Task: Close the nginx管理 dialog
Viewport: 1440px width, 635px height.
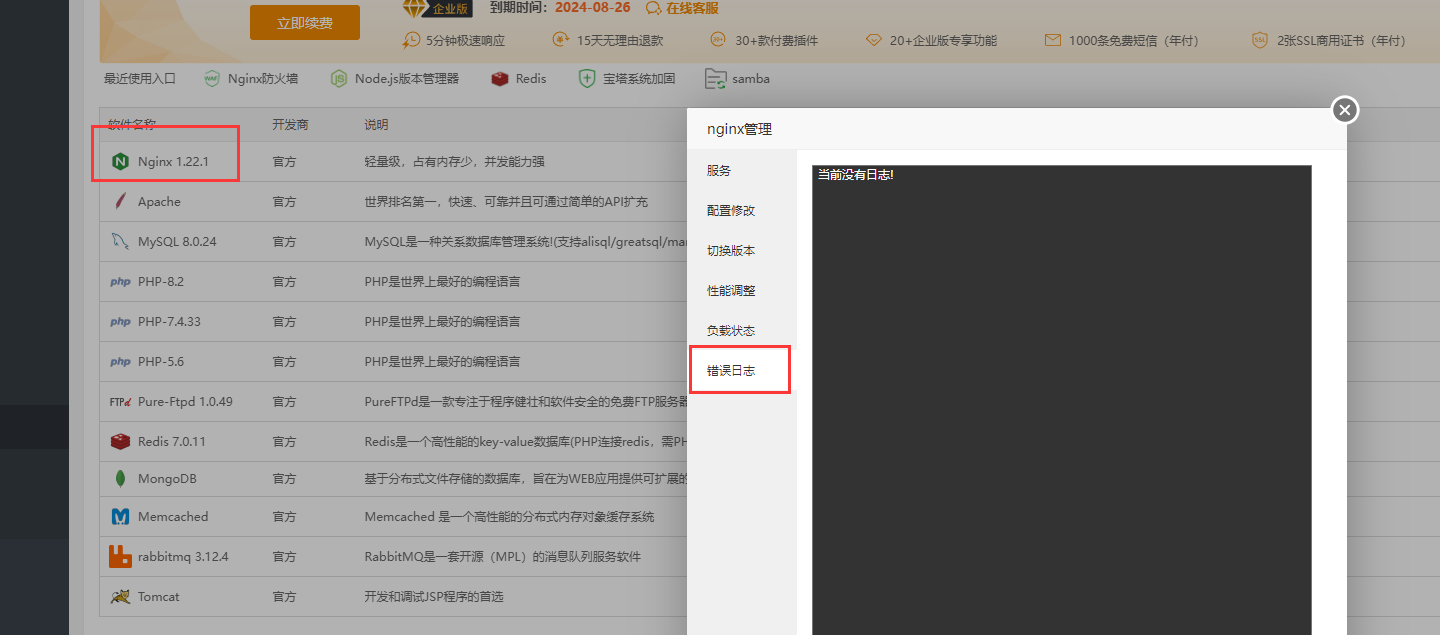Action: click(1345, 110)
